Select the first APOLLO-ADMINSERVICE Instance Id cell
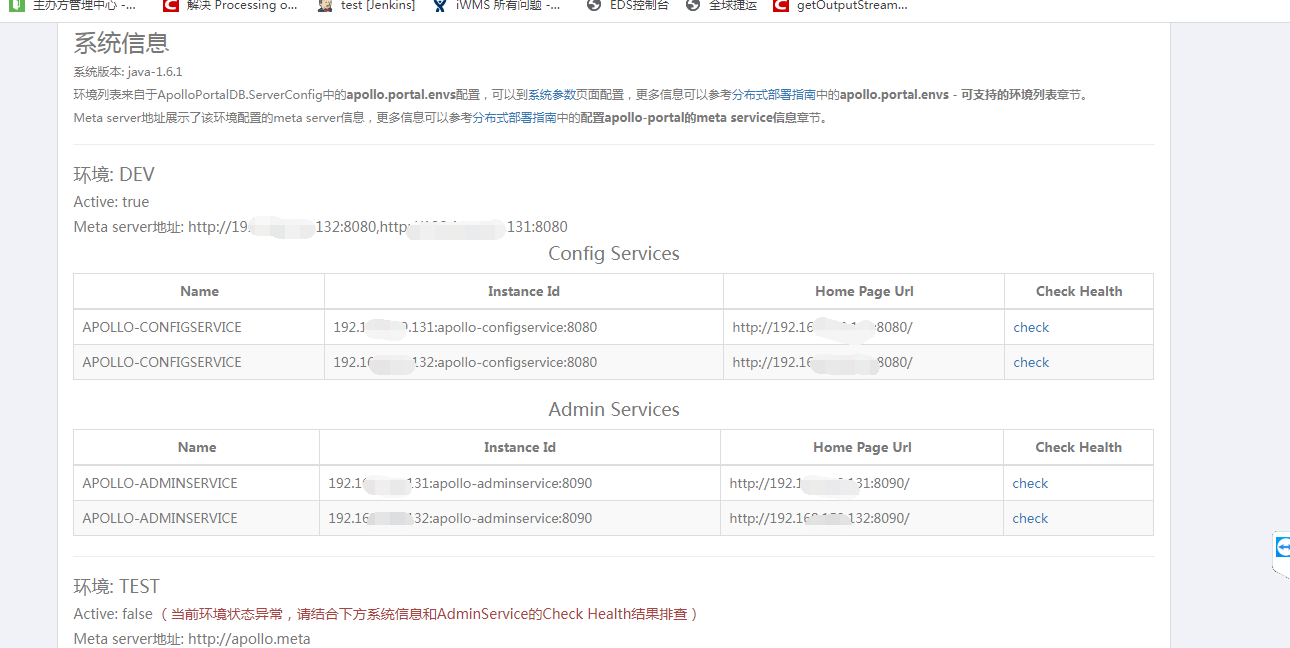The image size is (1290, 648). coord(460,483)
